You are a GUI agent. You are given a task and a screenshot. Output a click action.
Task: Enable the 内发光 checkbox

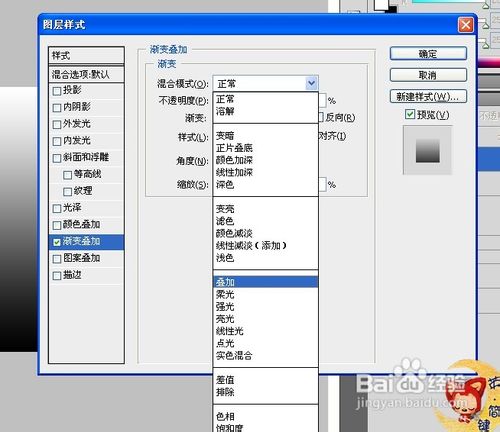tap(57, 141)
